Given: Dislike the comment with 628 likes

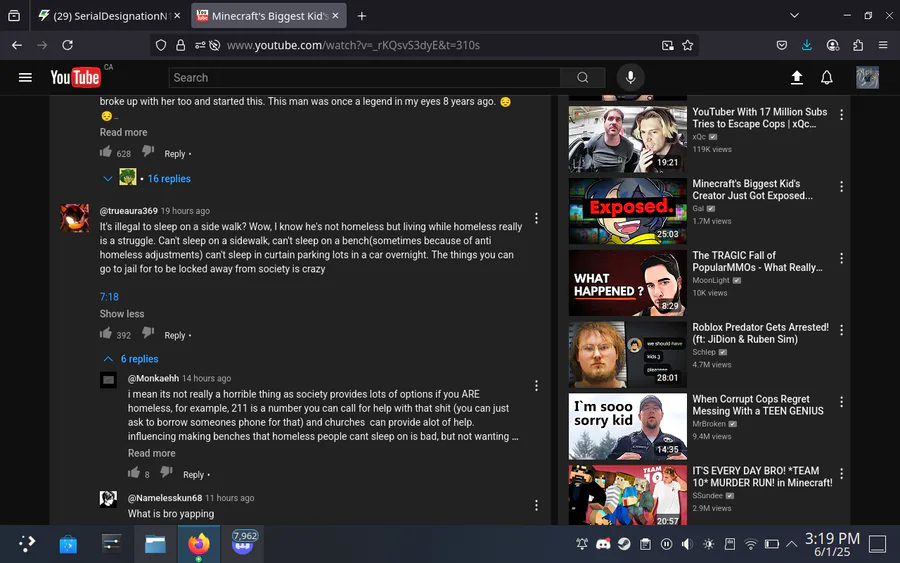Looking at the screenshot, I should 148,152.
